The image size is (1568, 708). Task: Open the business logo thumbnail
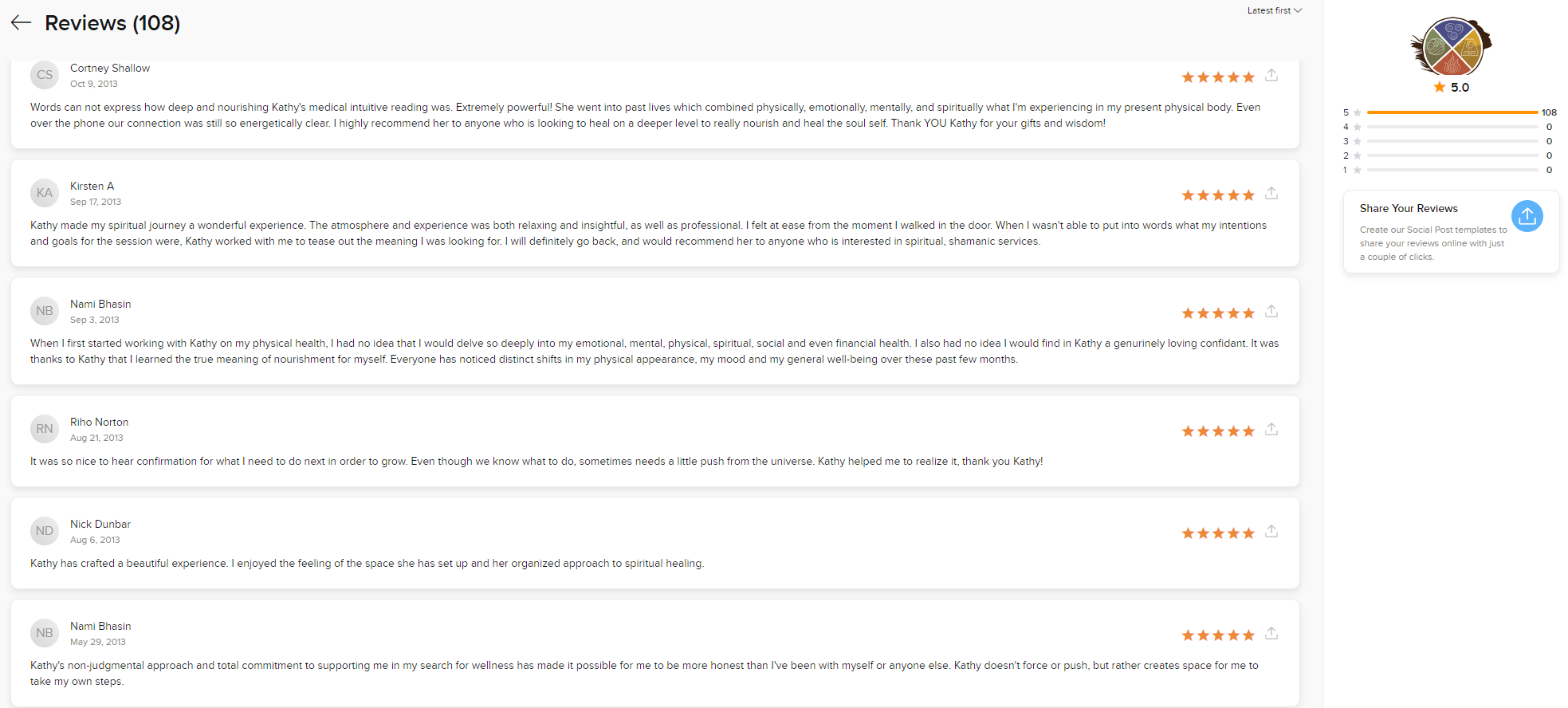point(1451,46)
